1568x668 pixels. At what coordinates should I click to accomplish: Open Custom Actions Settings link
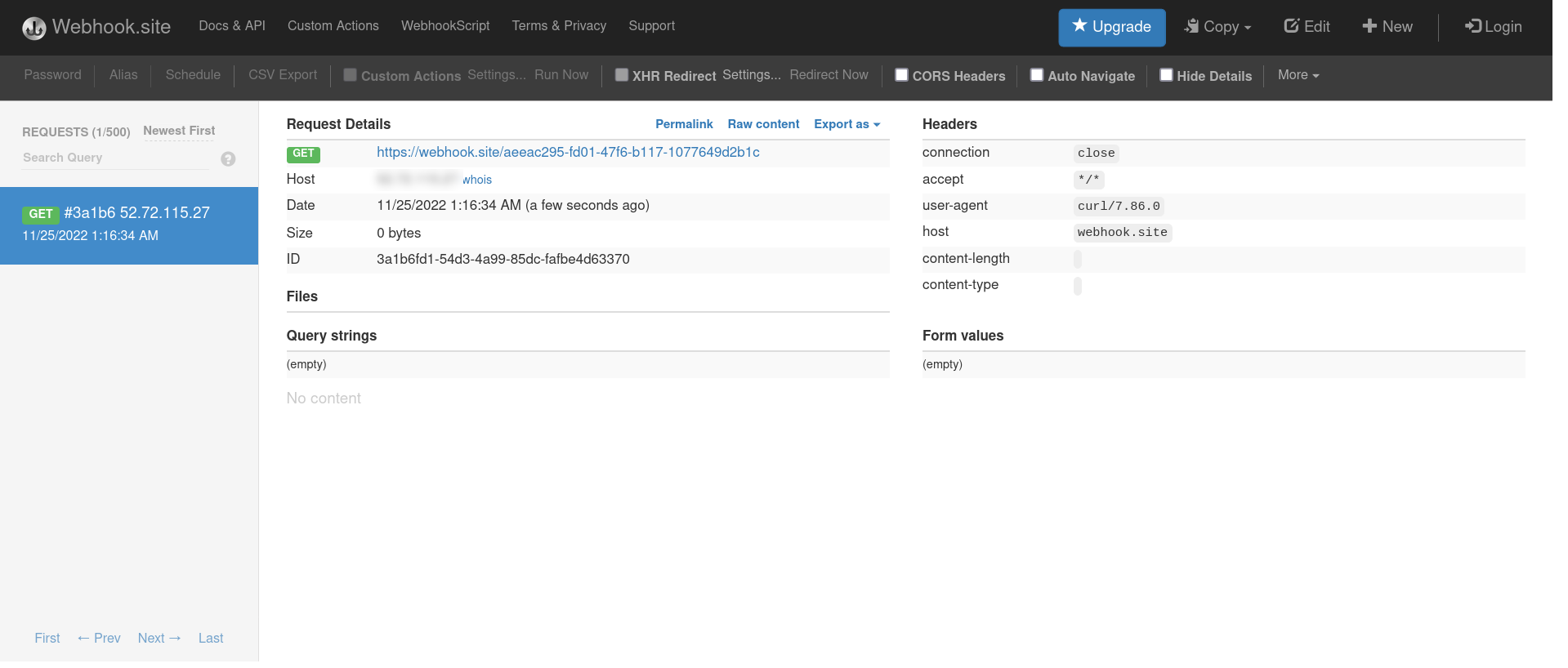tap(497, 75)
